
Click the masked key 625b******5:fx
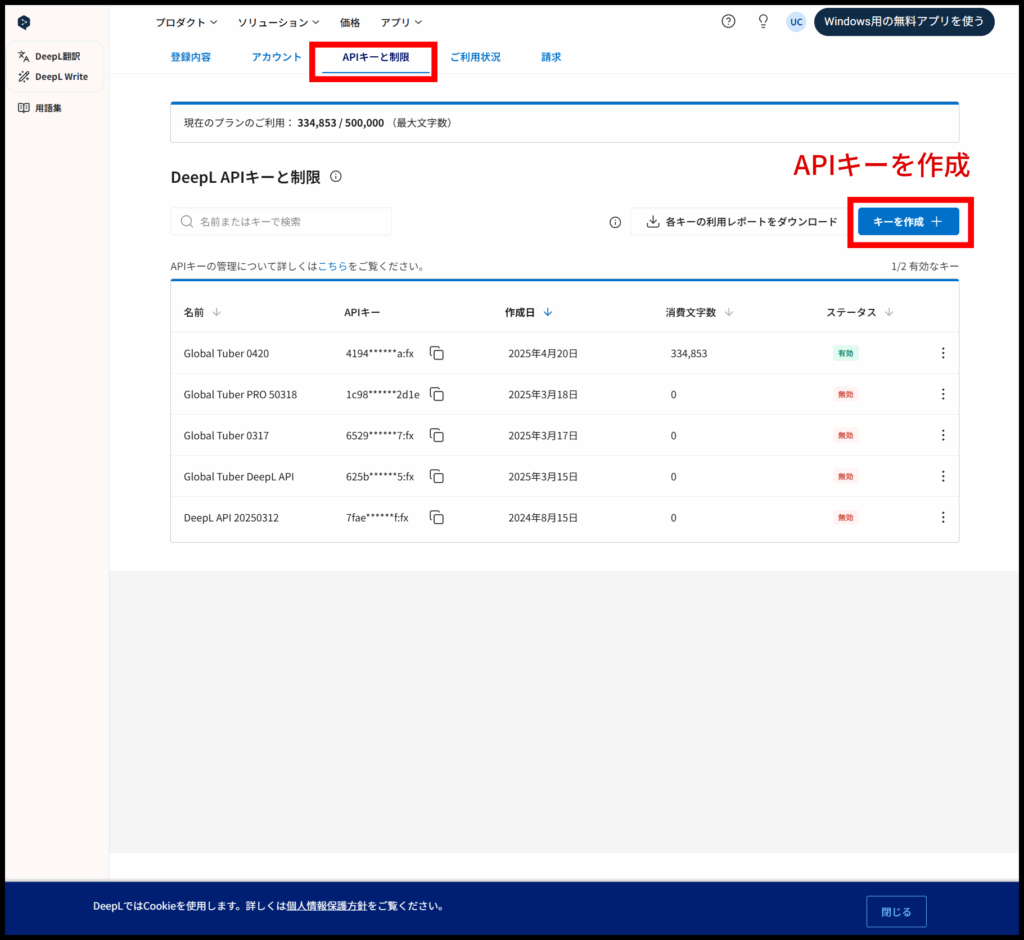tap(380, 477)
